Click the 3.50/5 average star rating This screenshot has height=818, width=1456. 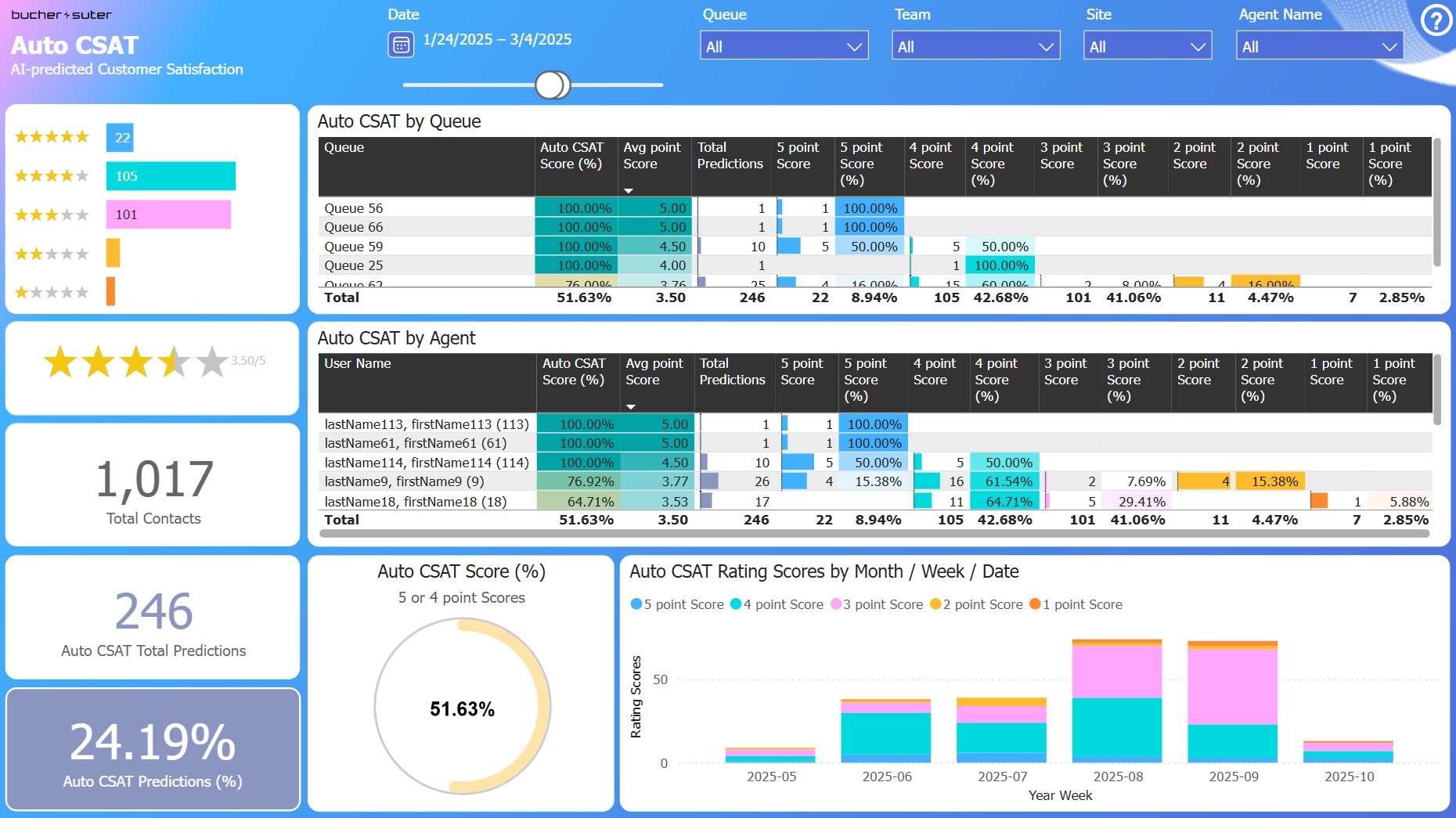153,362
